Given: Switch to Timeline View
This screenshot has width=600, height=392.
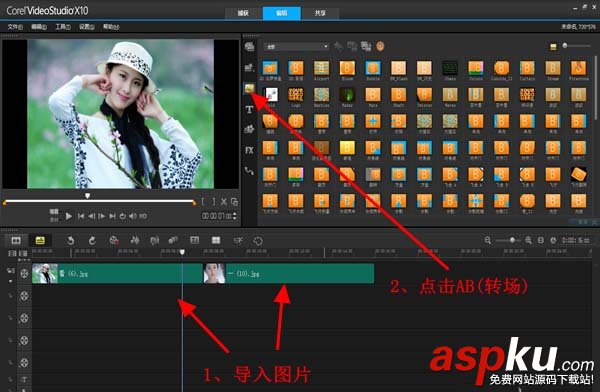Looking at the screenshot, I should pos(40,240).
